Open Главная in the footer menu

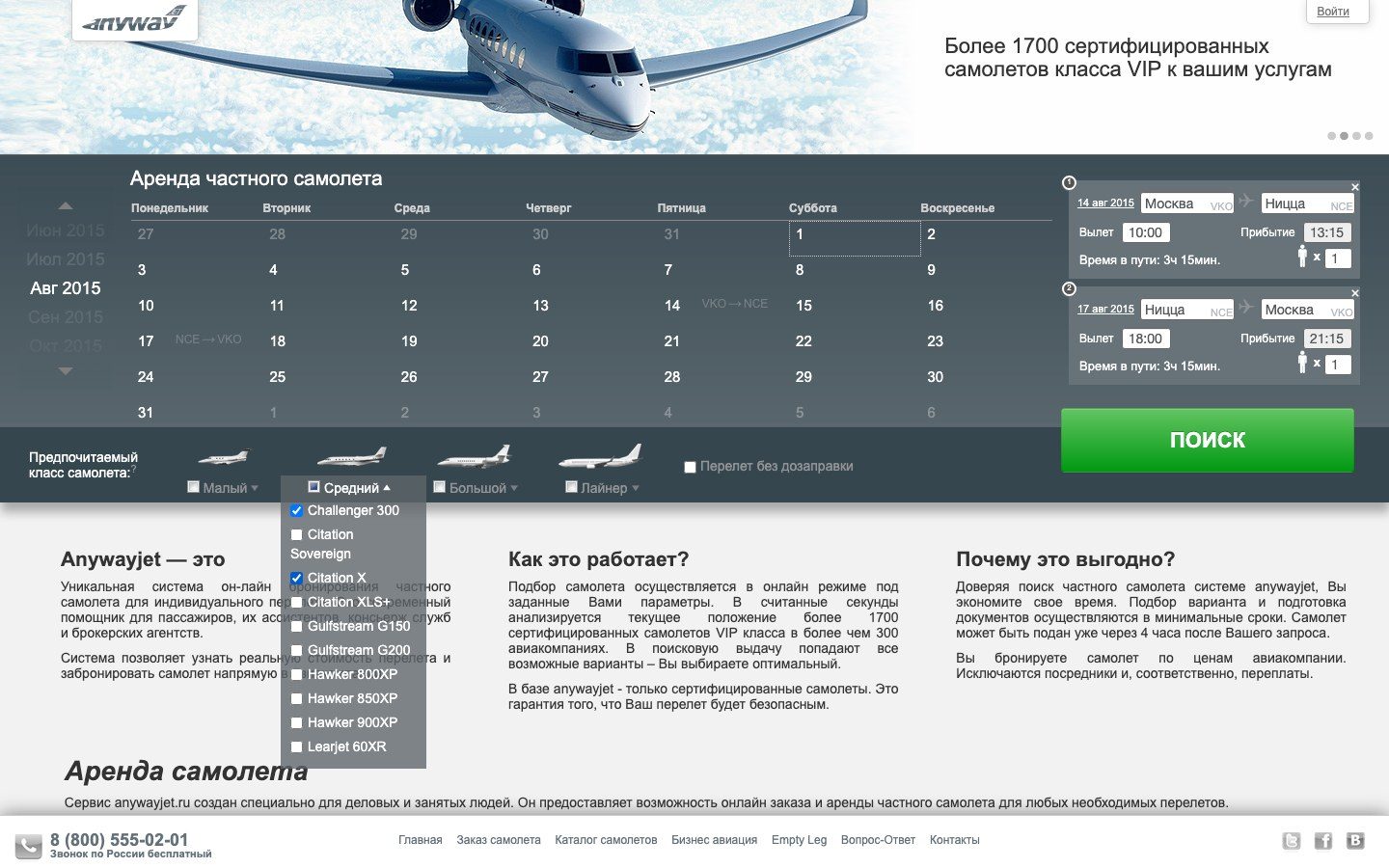click(x=421, y=840)
